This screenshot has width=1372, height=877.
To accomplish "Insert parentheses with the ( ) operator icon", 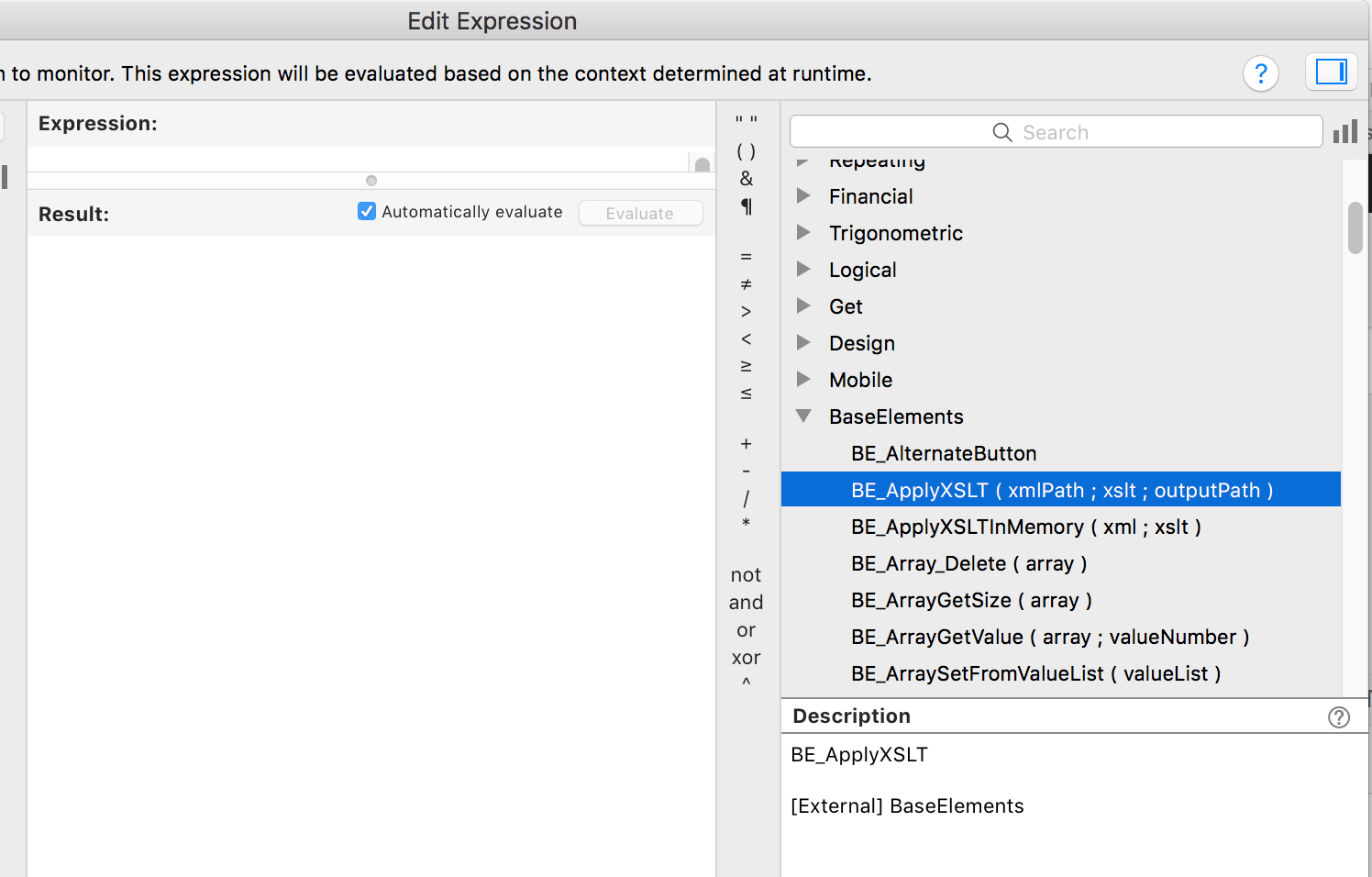I will [746, 151].
